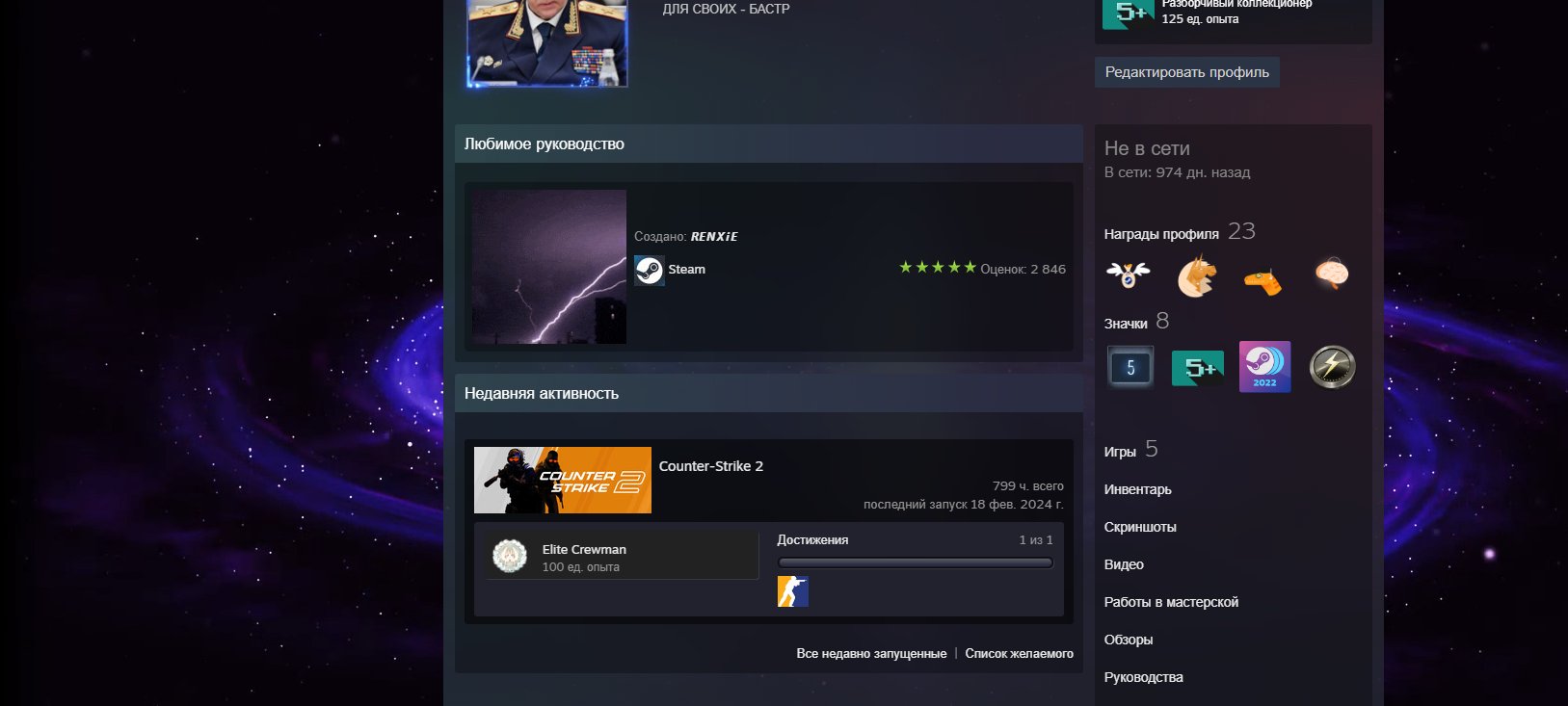Open the Список желаемого link
The image size is (1568, 706).
coord(1020,654)
